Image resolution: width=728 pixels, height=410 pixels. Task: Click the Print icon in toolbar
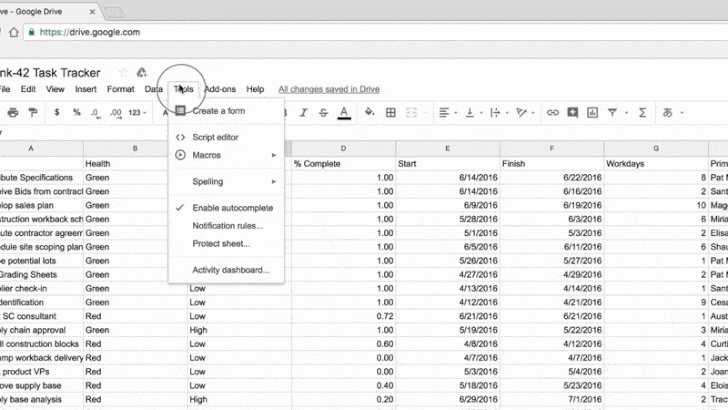tap(13, 112)
